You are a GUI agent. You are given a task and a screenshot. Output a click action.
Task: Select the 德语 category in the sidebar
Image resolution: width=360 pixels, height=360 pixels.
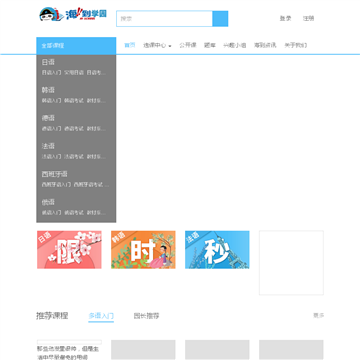click(48, 118)
